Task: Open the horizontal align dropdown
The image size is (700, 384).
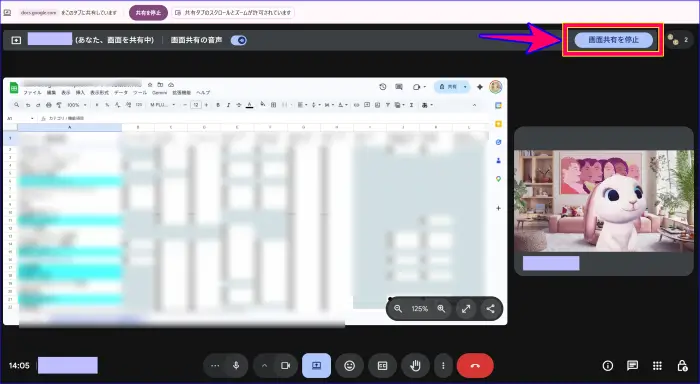Action: 303,105
